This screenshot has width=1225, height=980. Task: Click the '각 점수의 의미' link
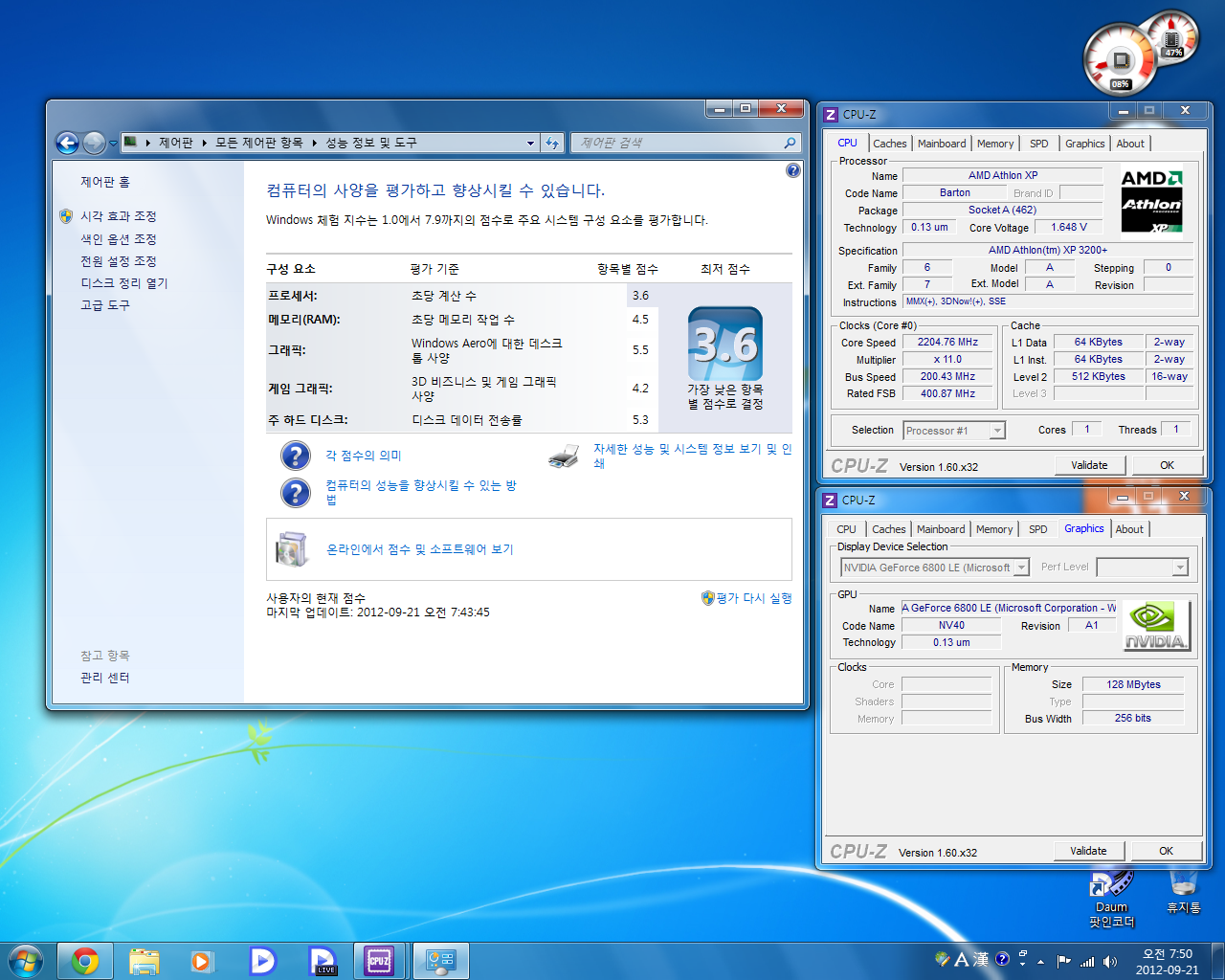pyautogui.click(x=364, y=456)
